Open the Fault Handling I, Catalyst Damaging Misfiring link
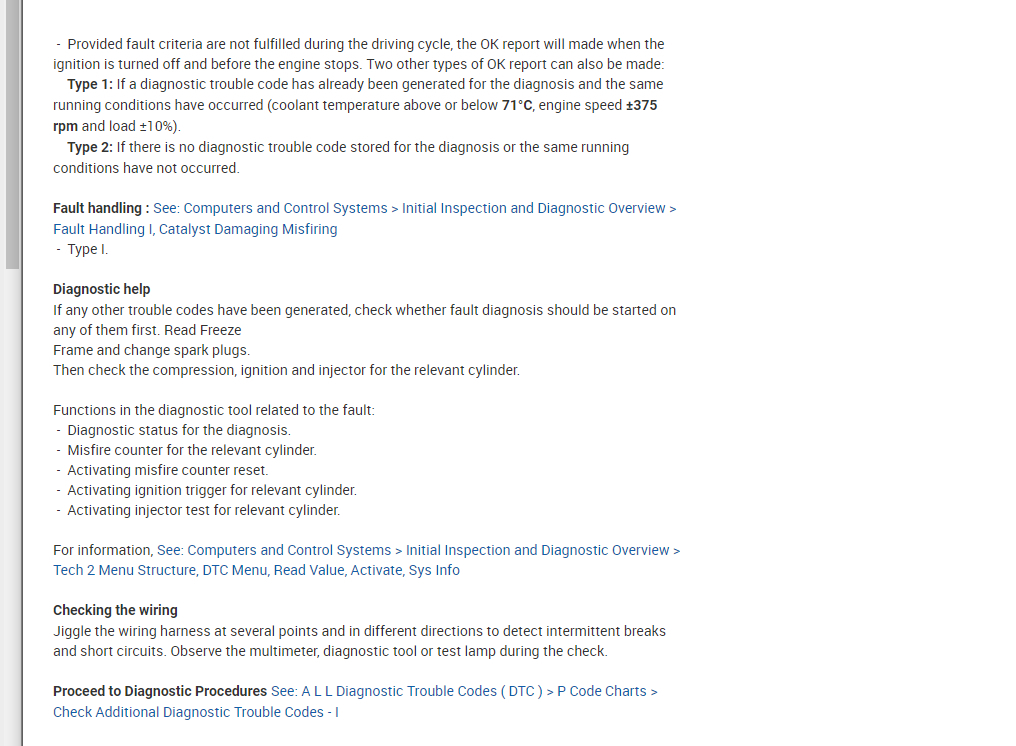This screenshot has width=1016, height=746. click(x=195, y=229)
